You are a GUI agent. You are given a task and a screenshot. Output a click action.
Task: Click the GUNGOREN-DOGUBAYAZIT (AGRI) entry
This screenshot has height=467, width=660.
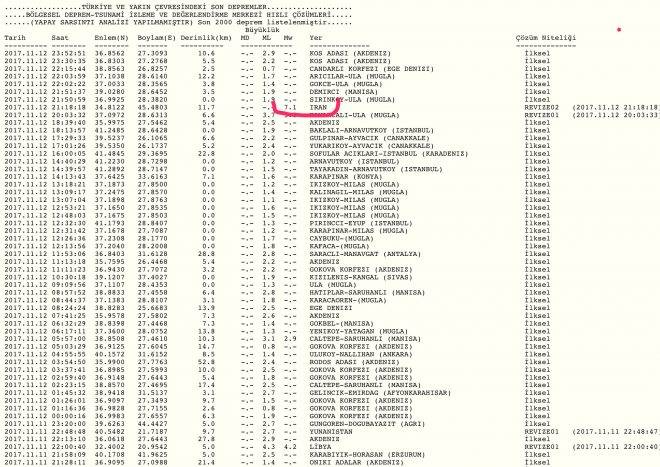pyautogui.click(x=368, y=423)
